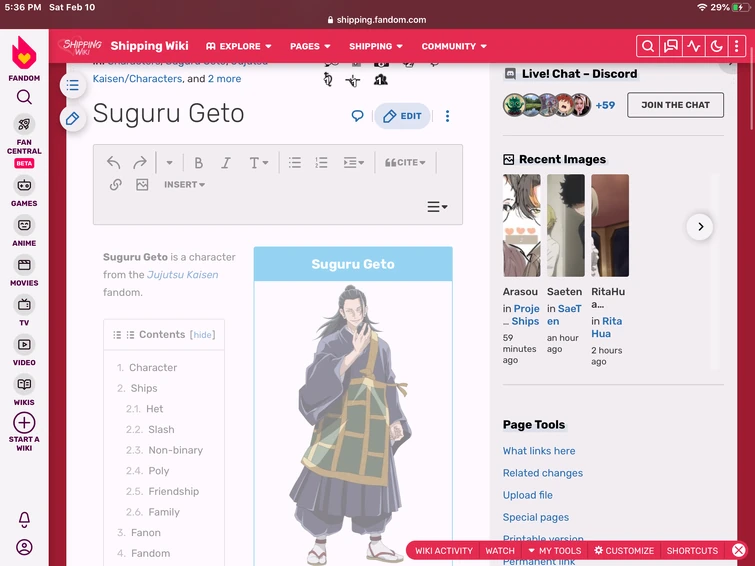Advance Recent Images carousel with arrow
Screen dimensions: 755x566
[700, 226]
